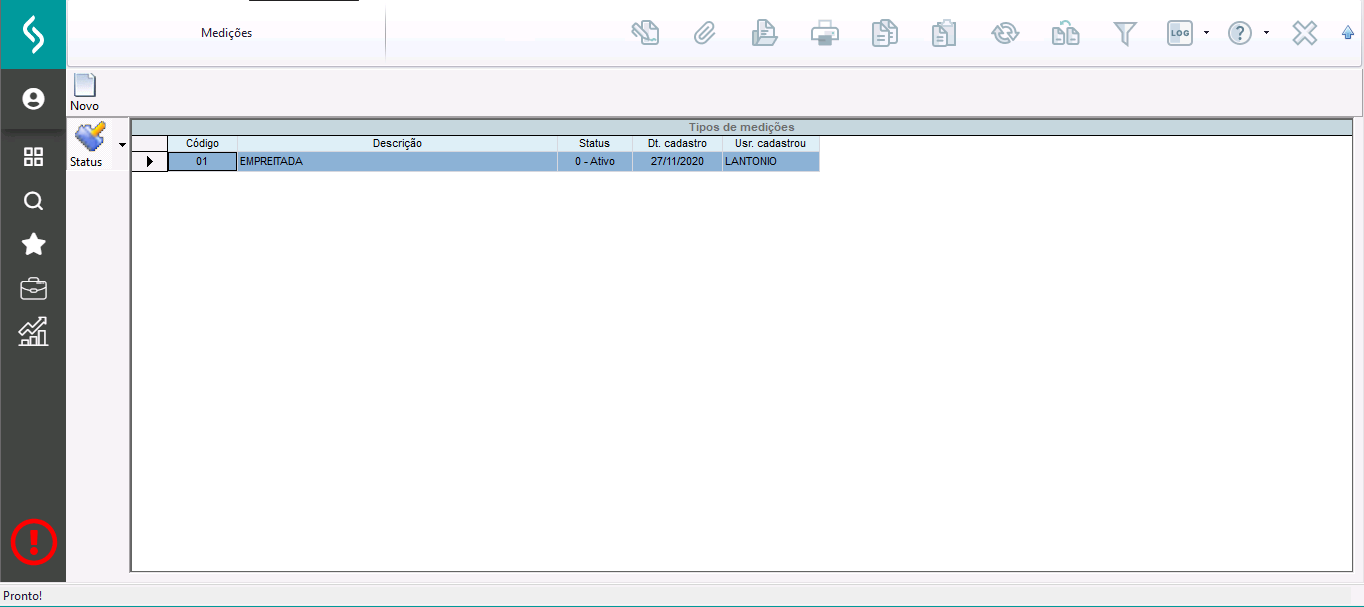This screenshot has width=1364, height=607.
Task: Expand the Status dropdown arrow
Action: pos(122,145)
